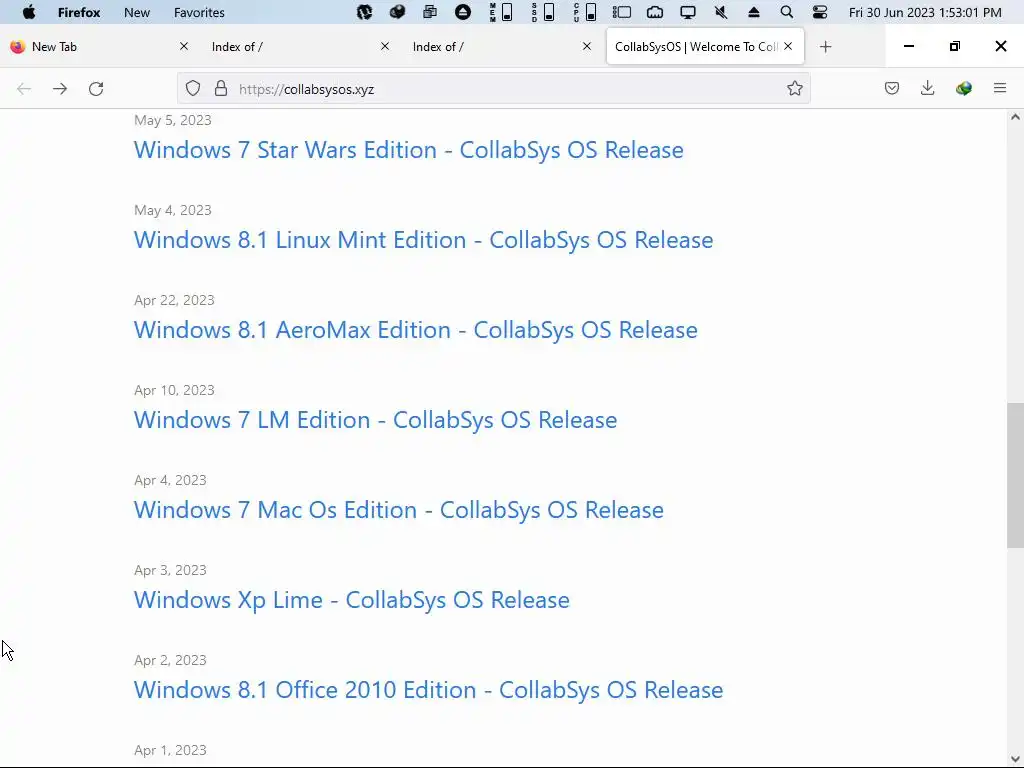Go forward one page
The height and width of the screenshot is (768, 1024).
pyautogui.click(x=60, y=89)
